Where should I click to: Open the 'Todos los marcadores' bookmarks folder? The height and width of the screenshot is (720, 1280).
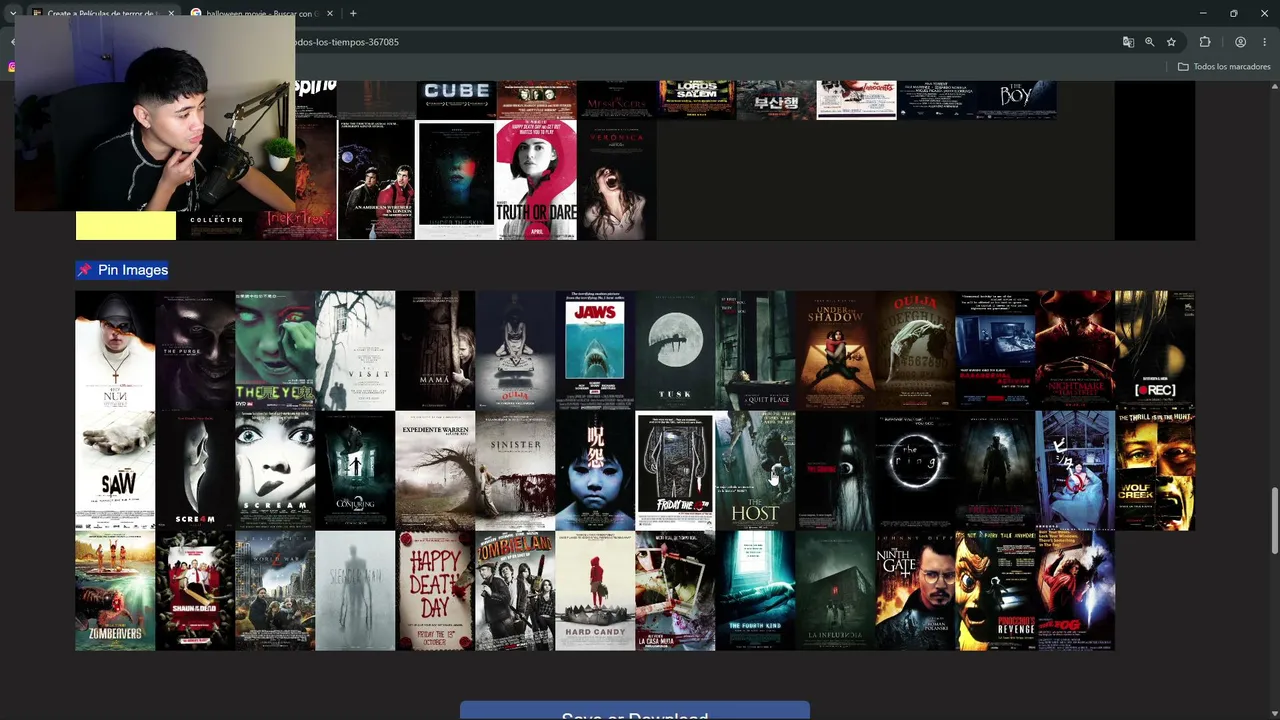click(1224, 67)
